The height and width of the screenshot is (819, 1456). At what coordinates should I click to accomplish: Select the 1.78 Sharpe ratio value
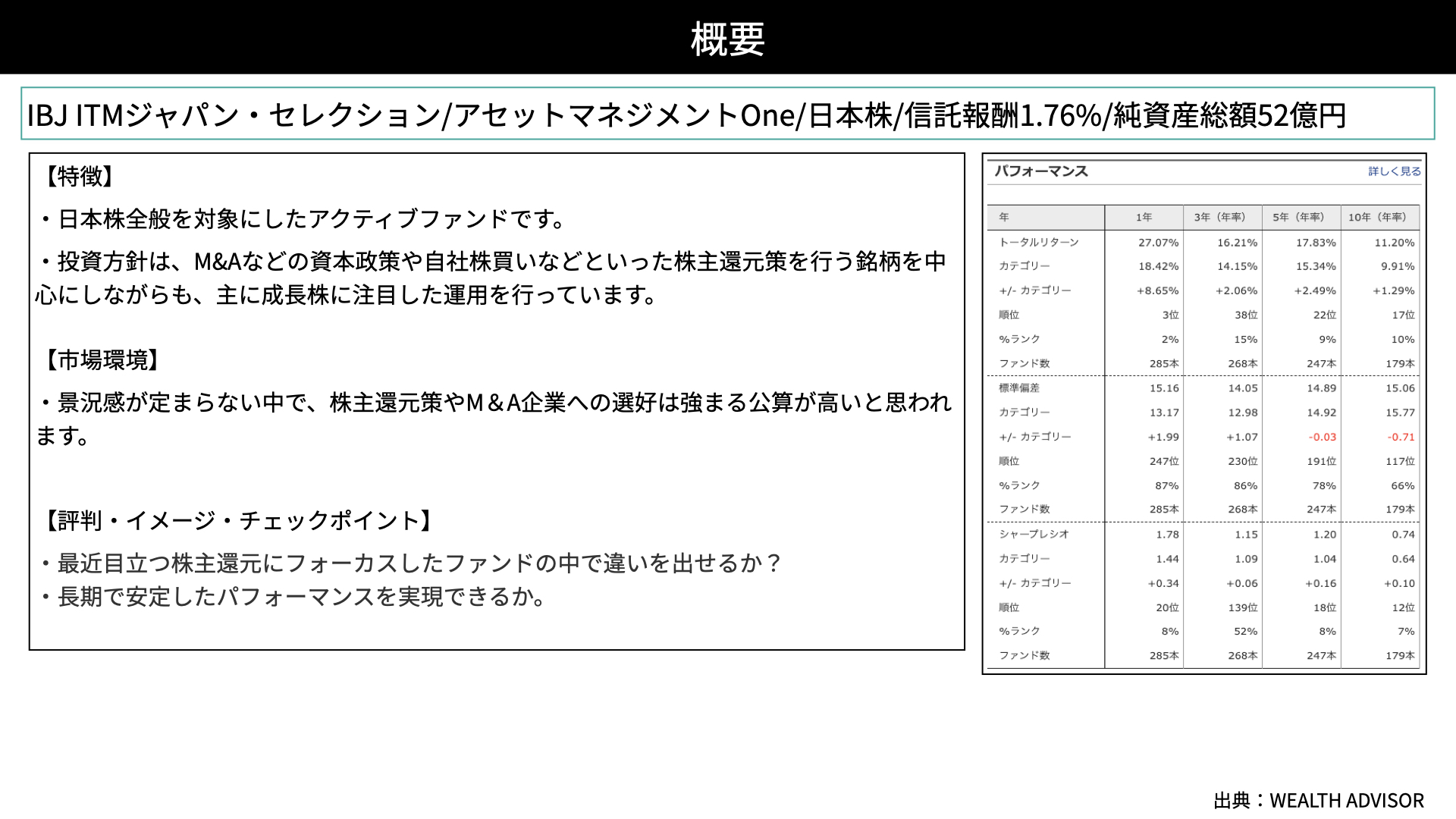point(1168,535)
